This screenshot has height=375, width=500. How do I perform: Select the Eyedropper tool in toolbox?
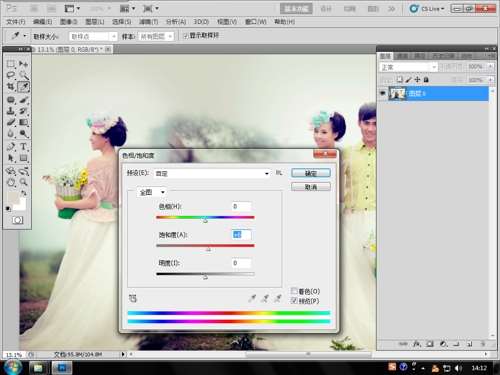click(x=24, y=87)
